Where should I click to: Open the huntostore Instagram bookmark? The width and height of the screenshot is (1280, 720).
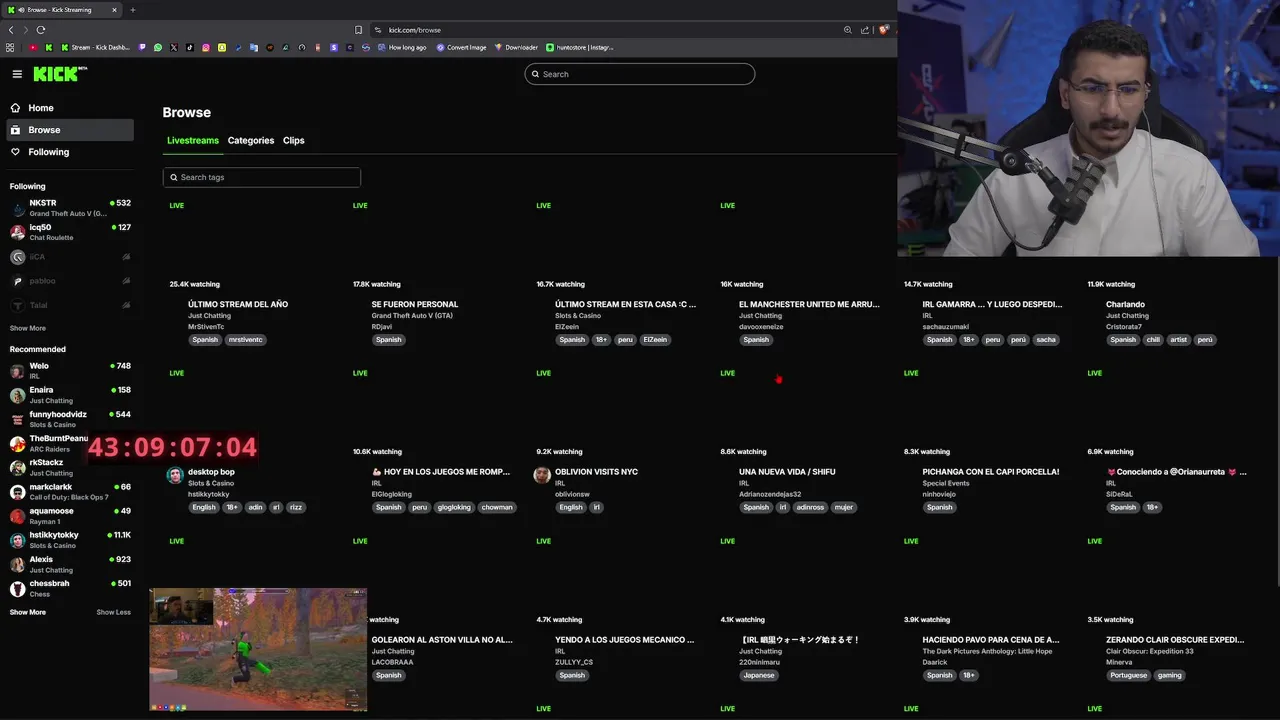point(580,47)
